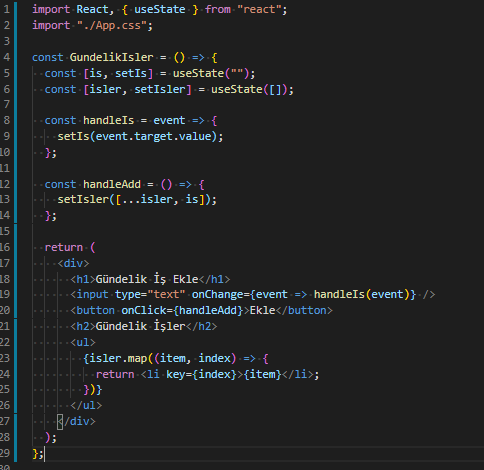
Task: Click the "...isler" spread expression on line 13
Action: (147, 199)
